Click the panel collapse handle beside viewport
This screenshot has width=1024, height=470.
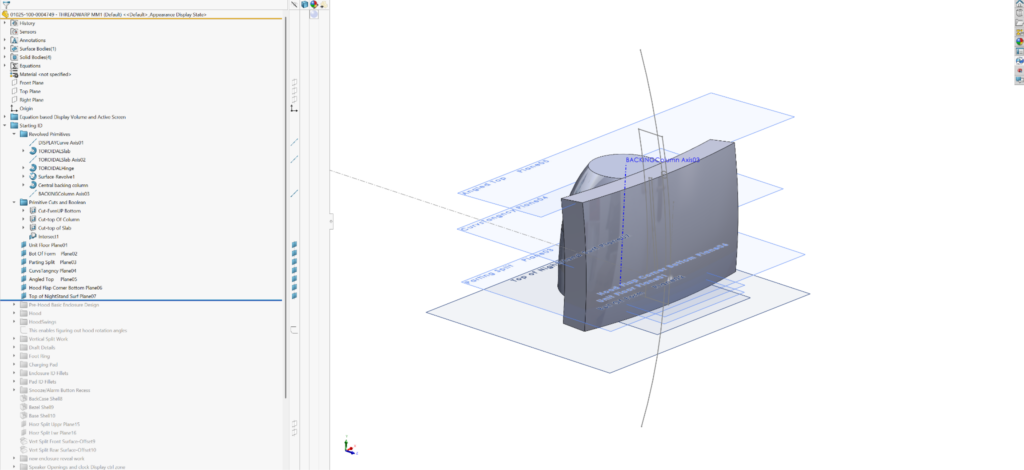pos(331,221)
